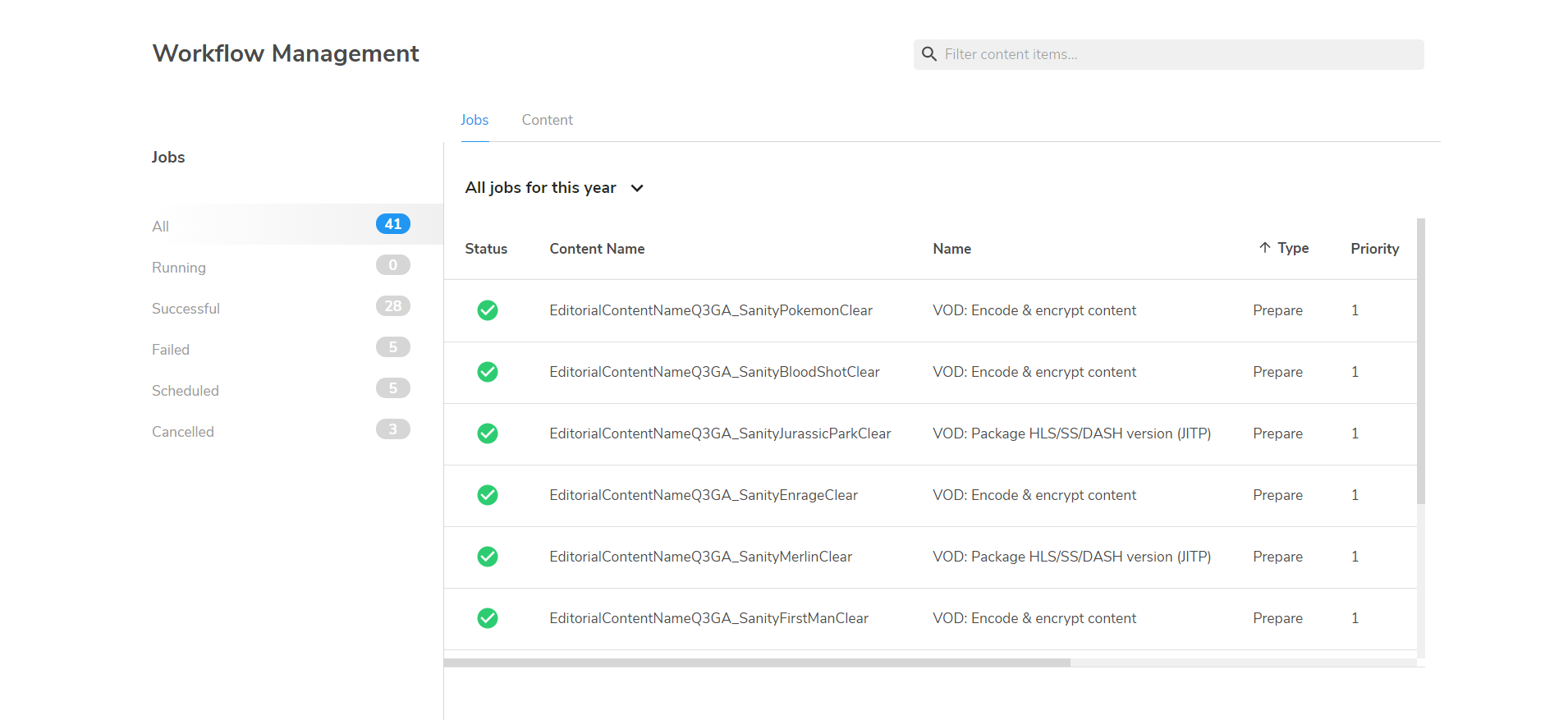Click the Running jobs filter
1568x720 pixels.
179,268
